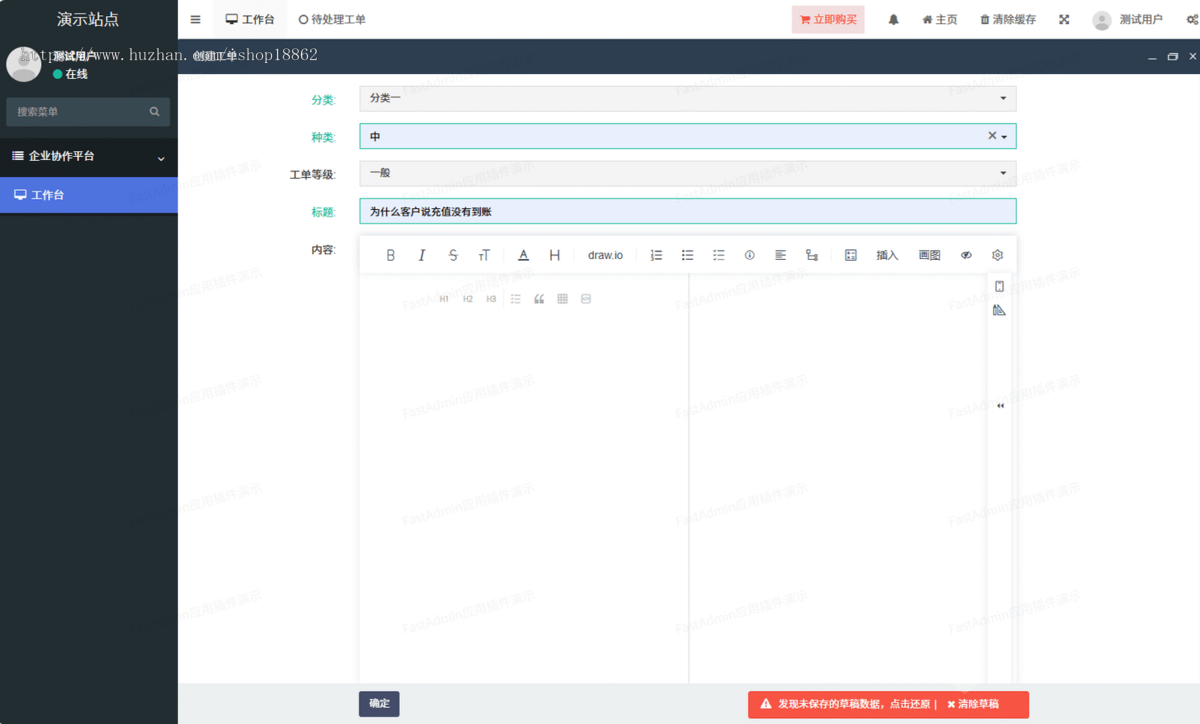Insert a table from the sub-toolbar

pyautogui.click(x=562, y=299)
